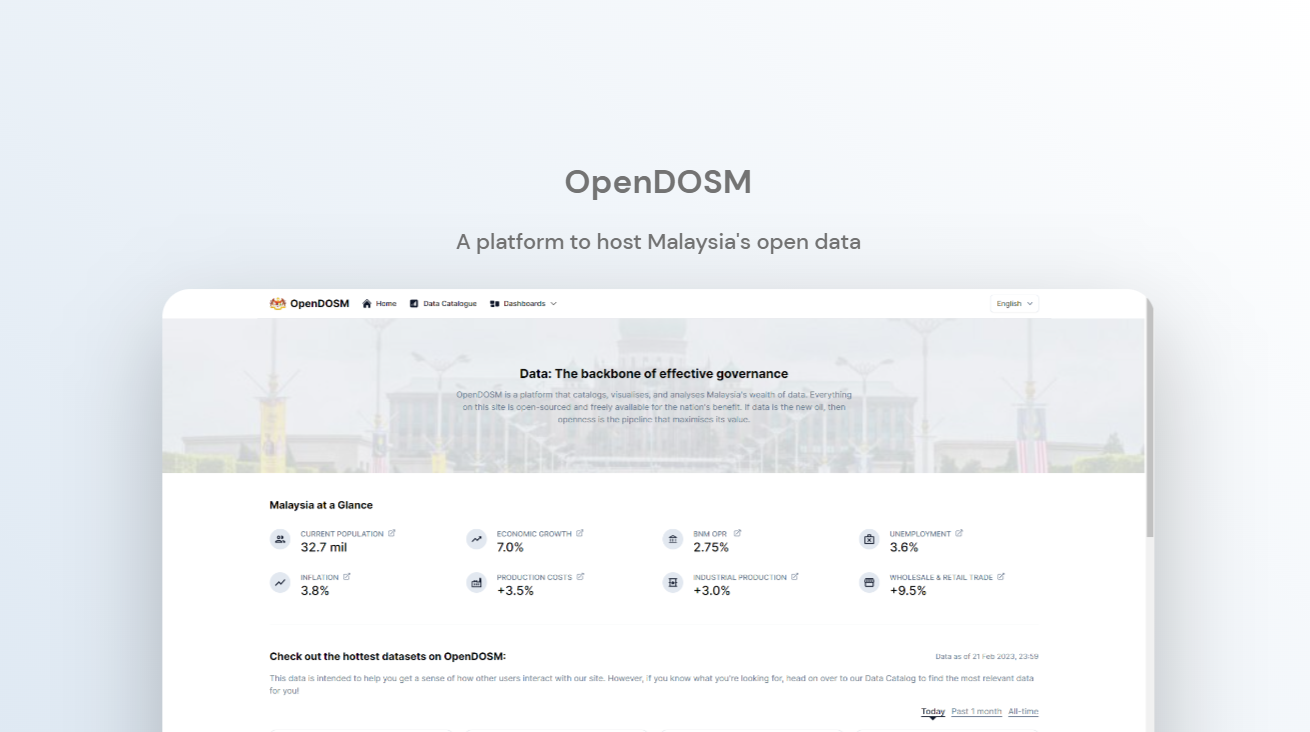Viewport: 1310px width, 732px height.
Task: Open external link icon beside Current Population
Action: click(x=392, y=533)
